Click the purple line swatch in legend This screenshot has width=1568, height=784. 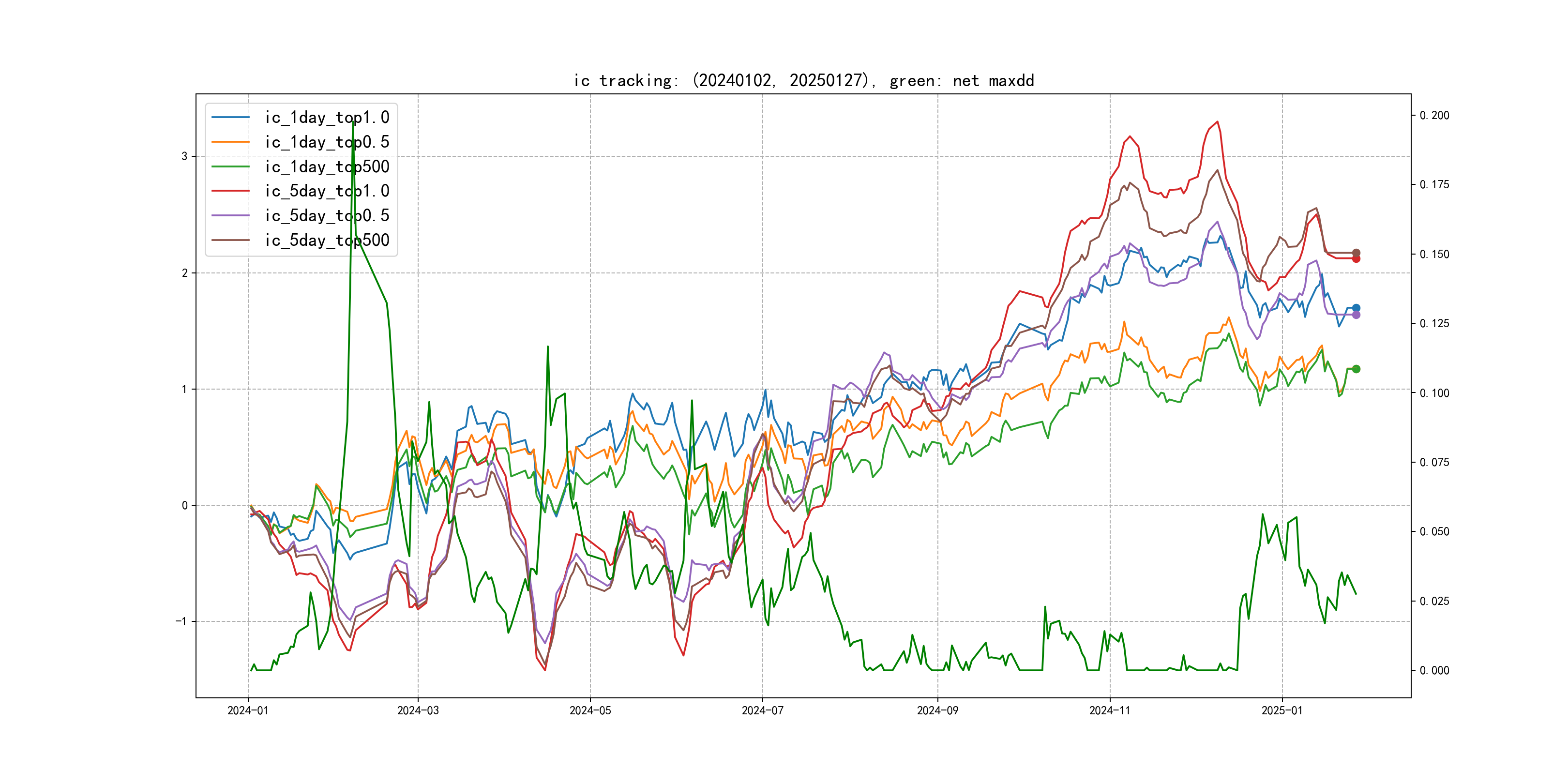tap(230, 215)
